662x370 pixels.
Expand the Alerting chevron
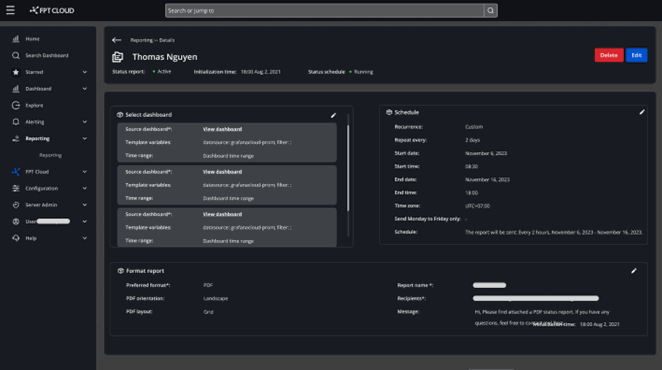click(85, 122)
